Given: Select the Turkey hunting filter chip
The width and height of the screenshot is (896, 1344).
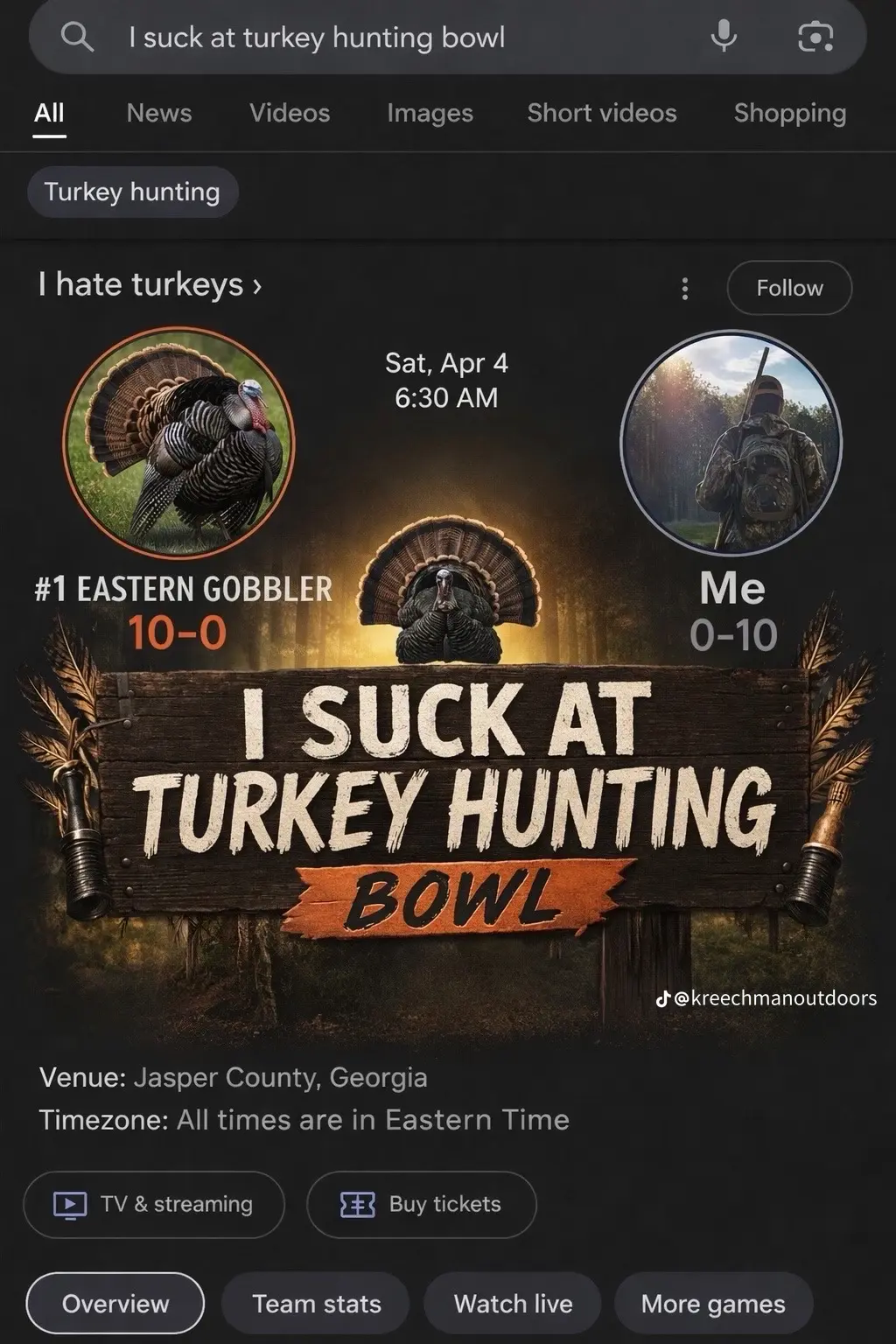Looking at the screenshot, I should (133, 192).
